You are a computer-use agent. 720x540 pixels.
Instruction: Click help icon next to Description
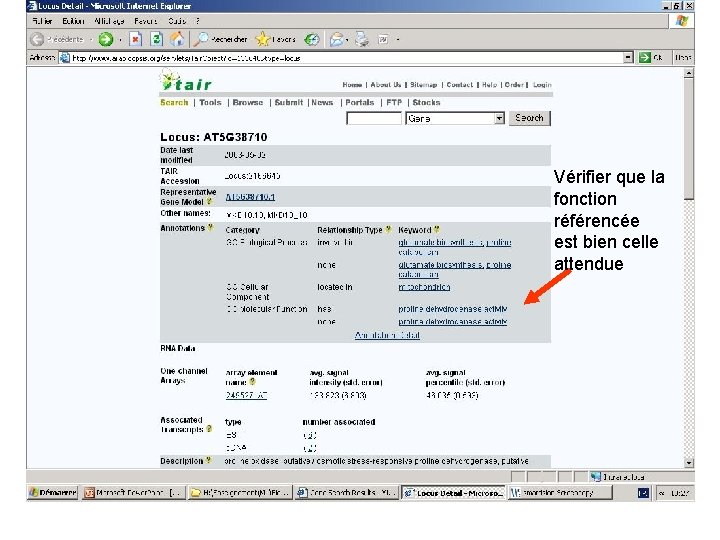(x=208, y=460)
